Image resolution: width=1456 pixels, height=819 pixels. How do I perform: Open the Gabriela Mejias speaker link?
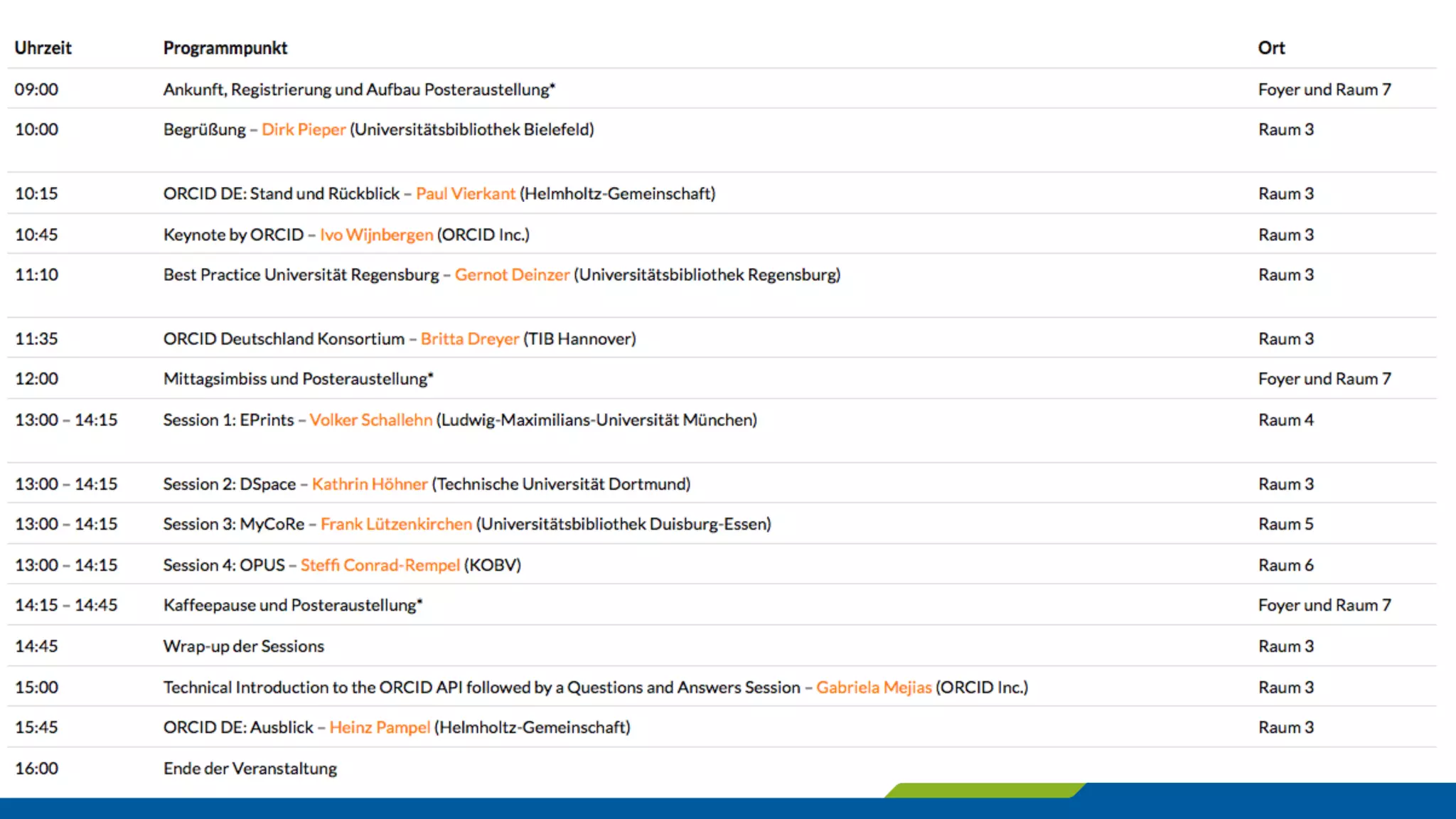tap(874, 687)
